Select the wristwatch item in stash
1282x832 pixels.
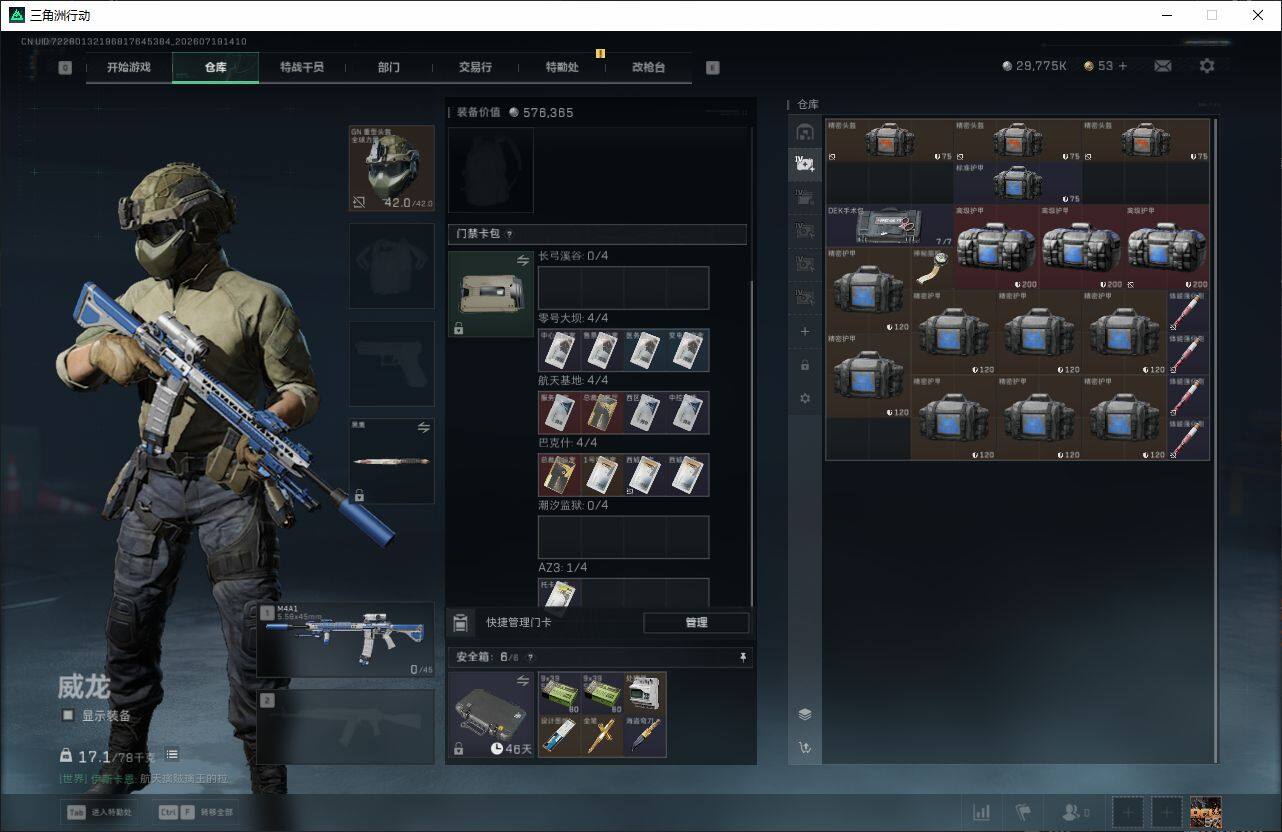point(932,268)
